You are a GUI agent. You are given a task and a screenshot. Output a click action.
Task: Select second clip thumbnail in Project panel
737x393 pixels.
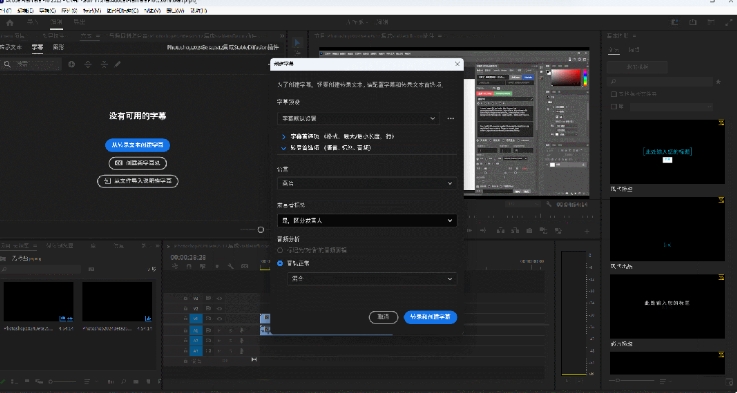[117, 302]
